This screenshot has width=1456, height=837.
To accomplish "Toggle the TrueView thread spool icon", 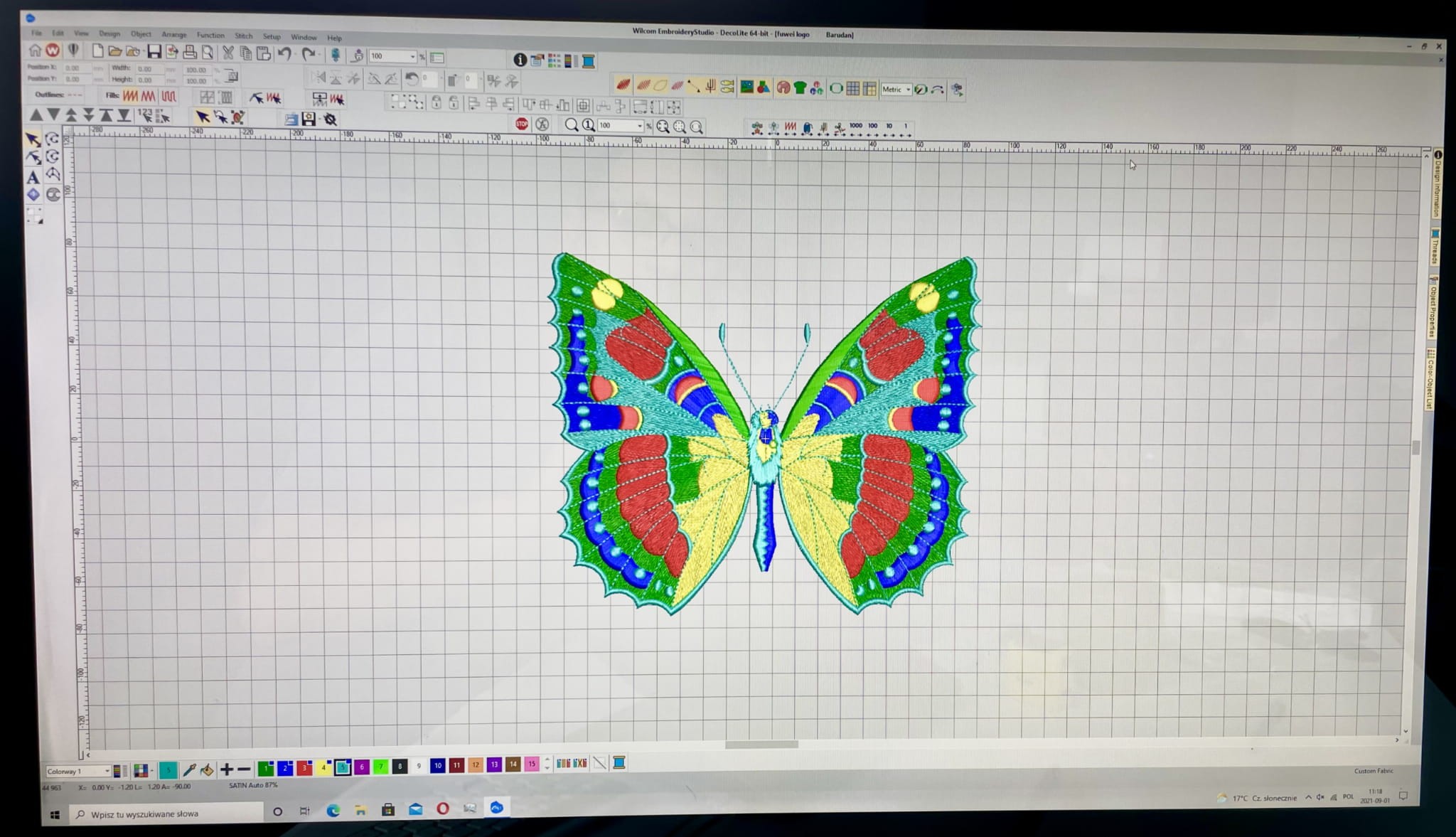I will point(588,61).
